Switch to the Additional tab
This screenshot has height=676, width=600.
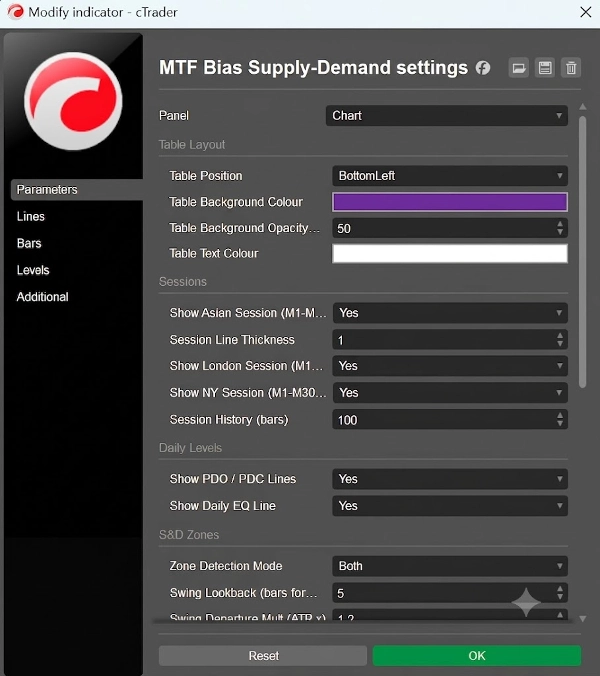pyautogui.click(x=42, y=297)
